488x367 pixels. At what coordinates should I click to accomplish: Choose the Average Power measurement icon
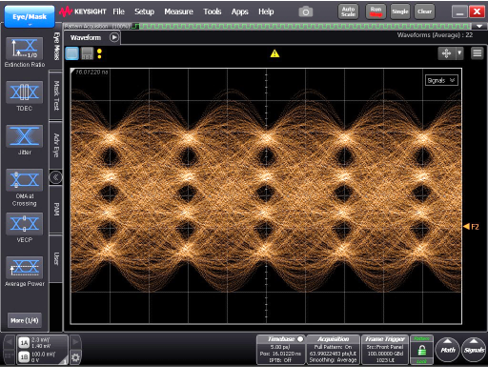click(x=25, y=267)
